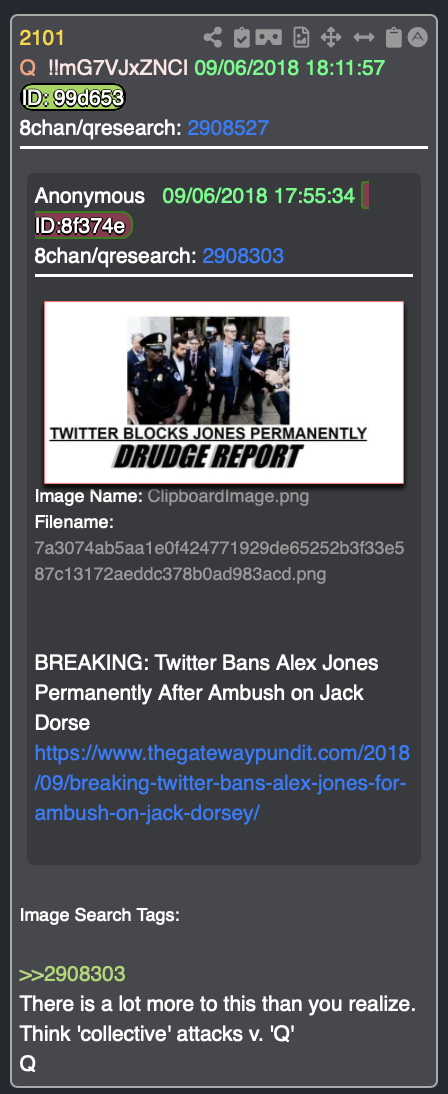The width and height of the screenshot is (448, 1094).
Task: Click the plain clipboard copy icon
Action: pyautogui.click(x=394, y=38)
